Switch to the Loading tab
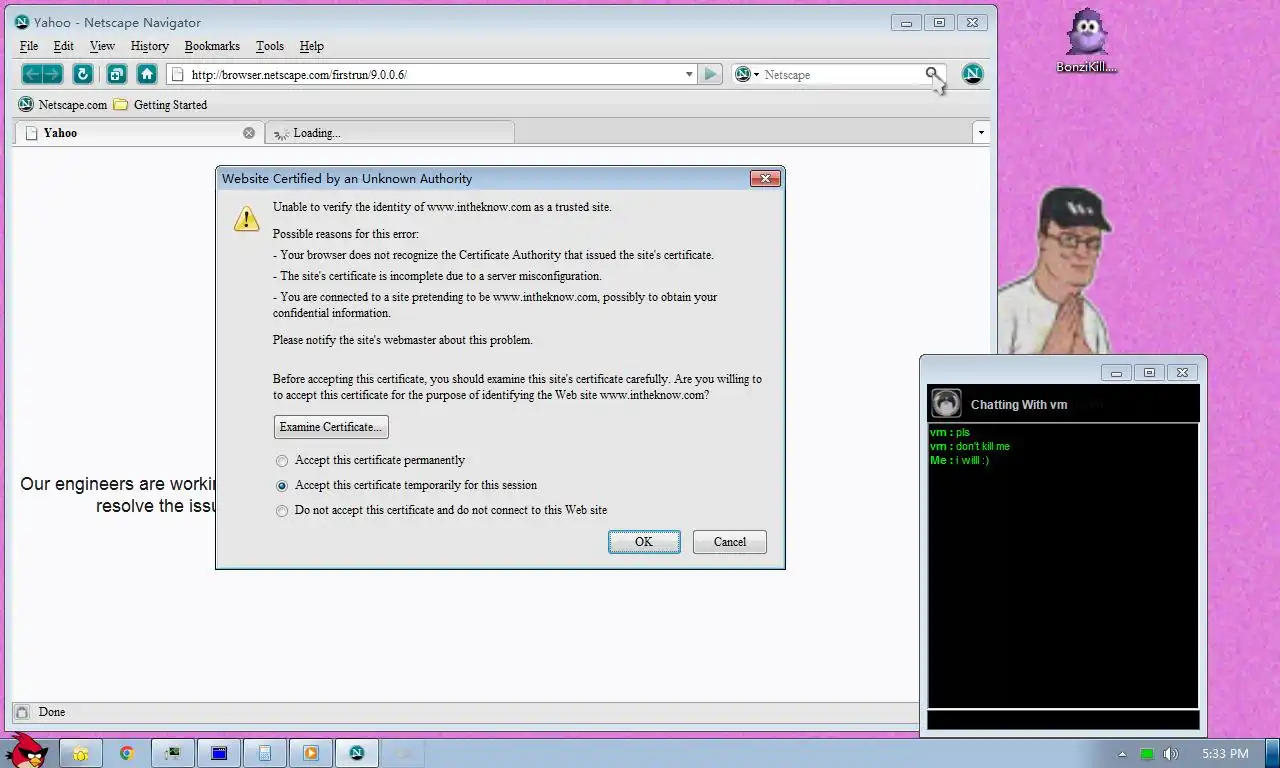The width and height of the screenshot is (1280, 768). click(x=390, y=132)
